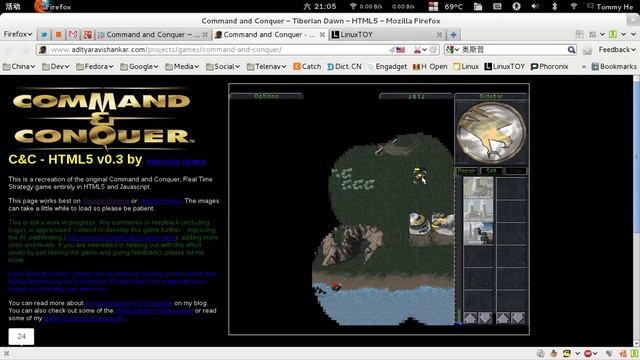
Task: Open the pinned Google Reader tab
Action: [x=87, y=35]
